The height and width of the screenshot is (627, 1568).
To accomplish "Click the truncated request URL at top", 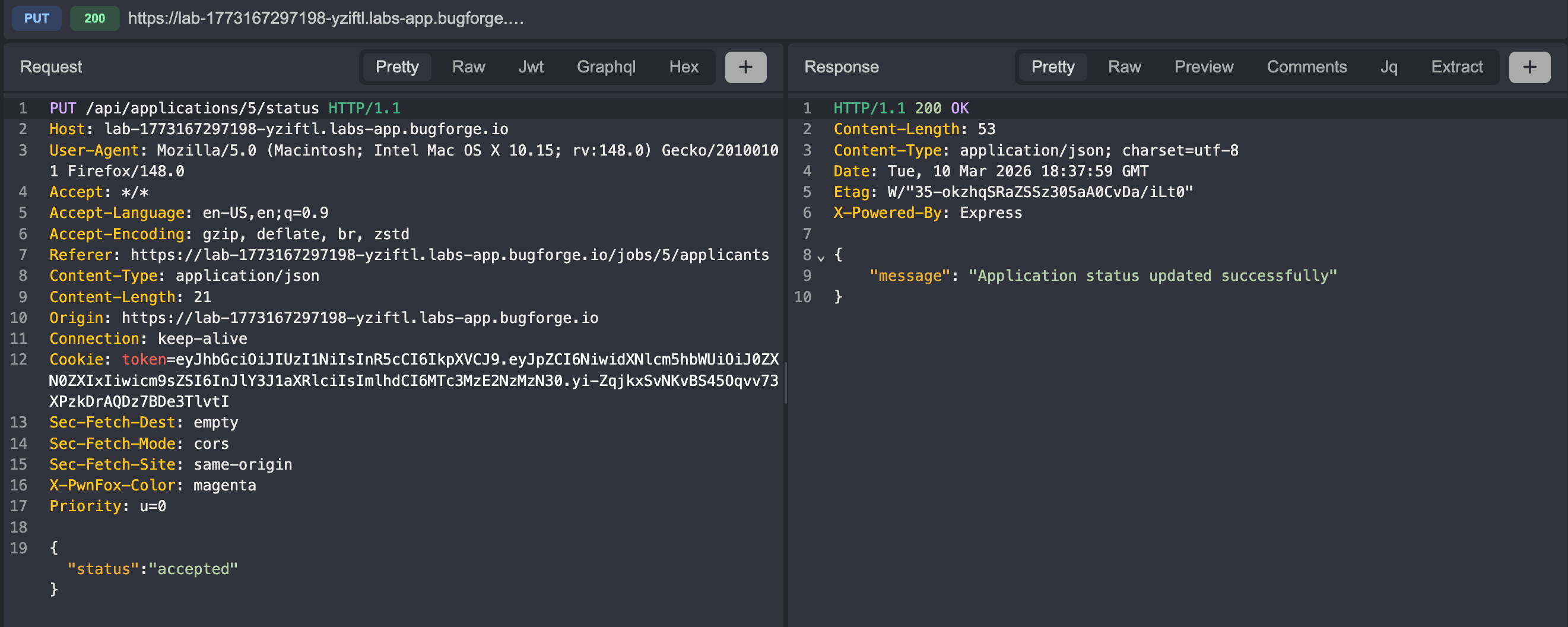I will point(326,18).
